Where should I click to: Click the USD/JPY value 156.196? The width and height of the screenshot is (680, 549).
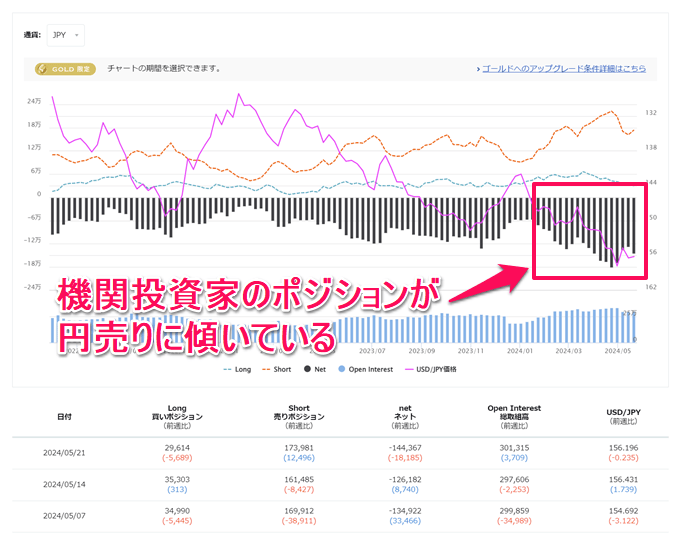tap(623, 448)
